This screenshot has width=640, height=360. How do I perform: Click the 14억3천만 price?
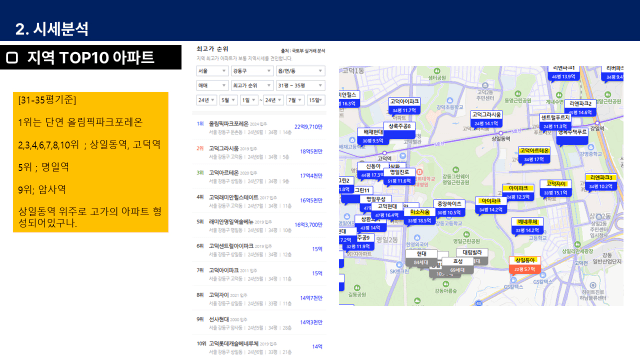click(x=311, y=322)
